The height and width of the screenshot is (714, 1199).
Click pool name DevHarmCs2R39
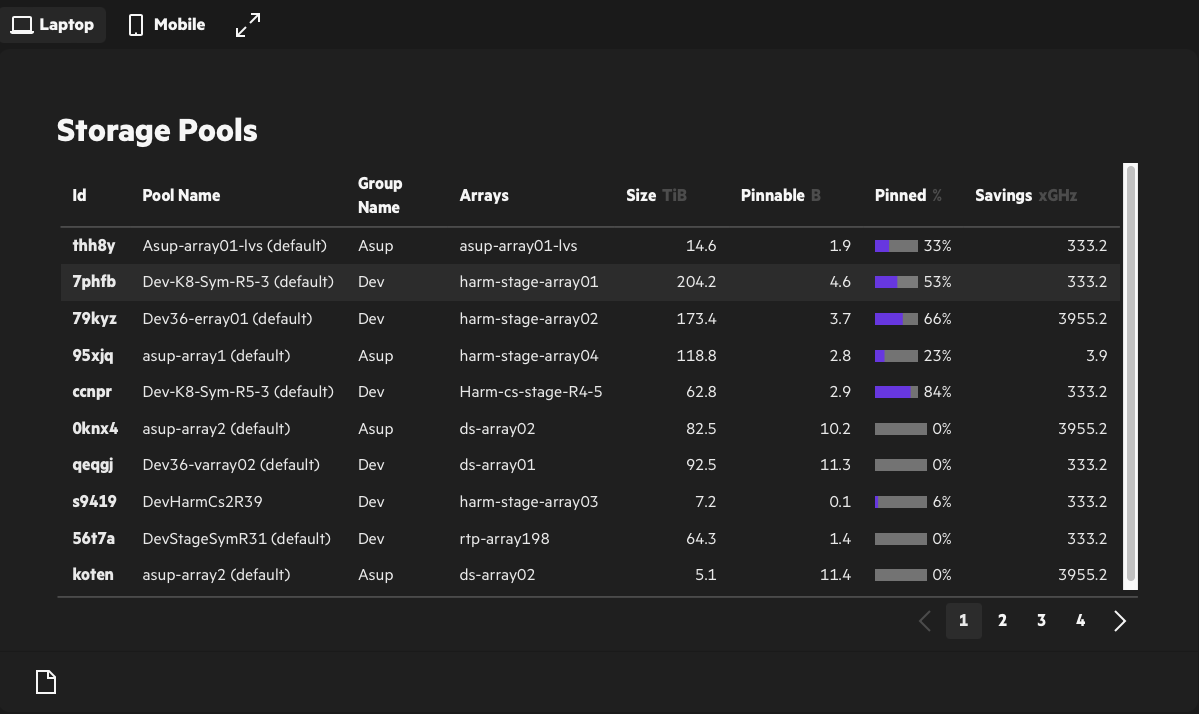(x=203, y=501)
